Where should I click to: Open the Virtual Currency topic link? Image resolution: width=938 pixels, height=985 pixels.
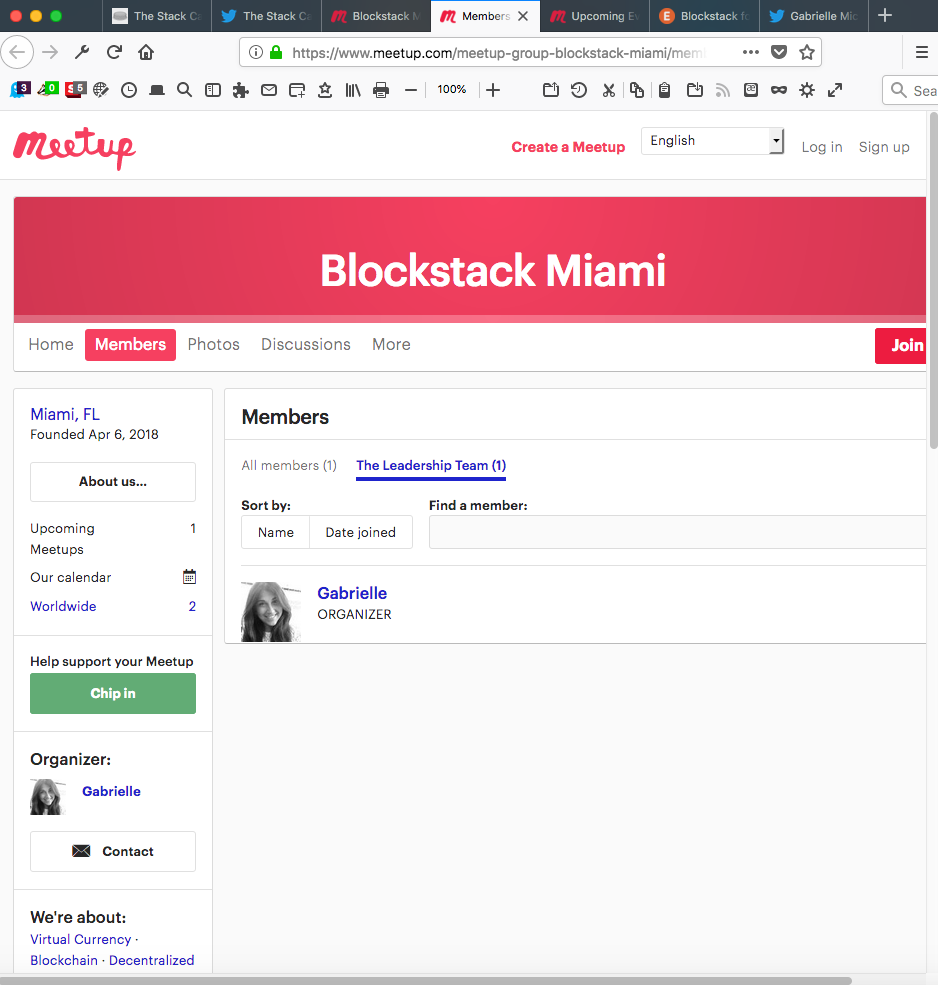(80, 939)
